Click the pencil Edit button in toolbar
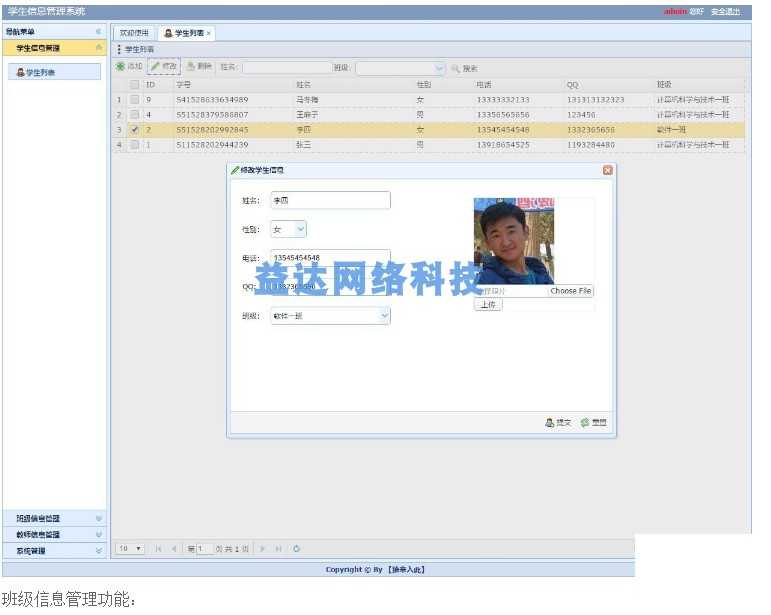 coord(164,66)
